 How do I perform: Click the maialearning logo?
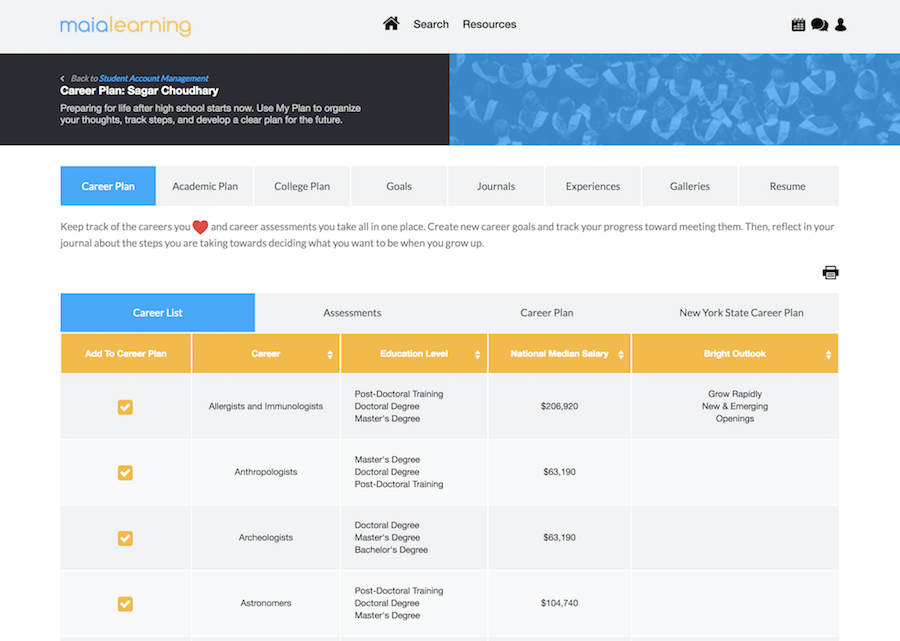click(125, 26)
